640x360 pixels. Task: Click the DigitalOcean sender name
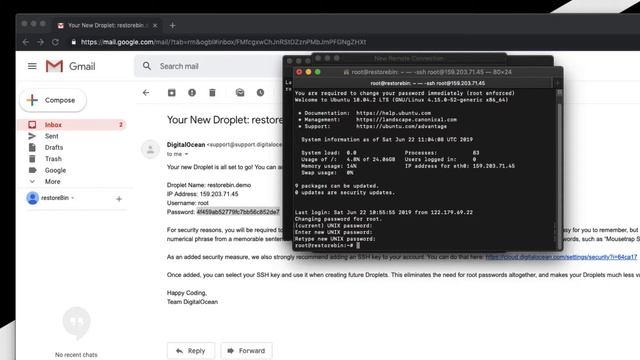click(186, 144)
